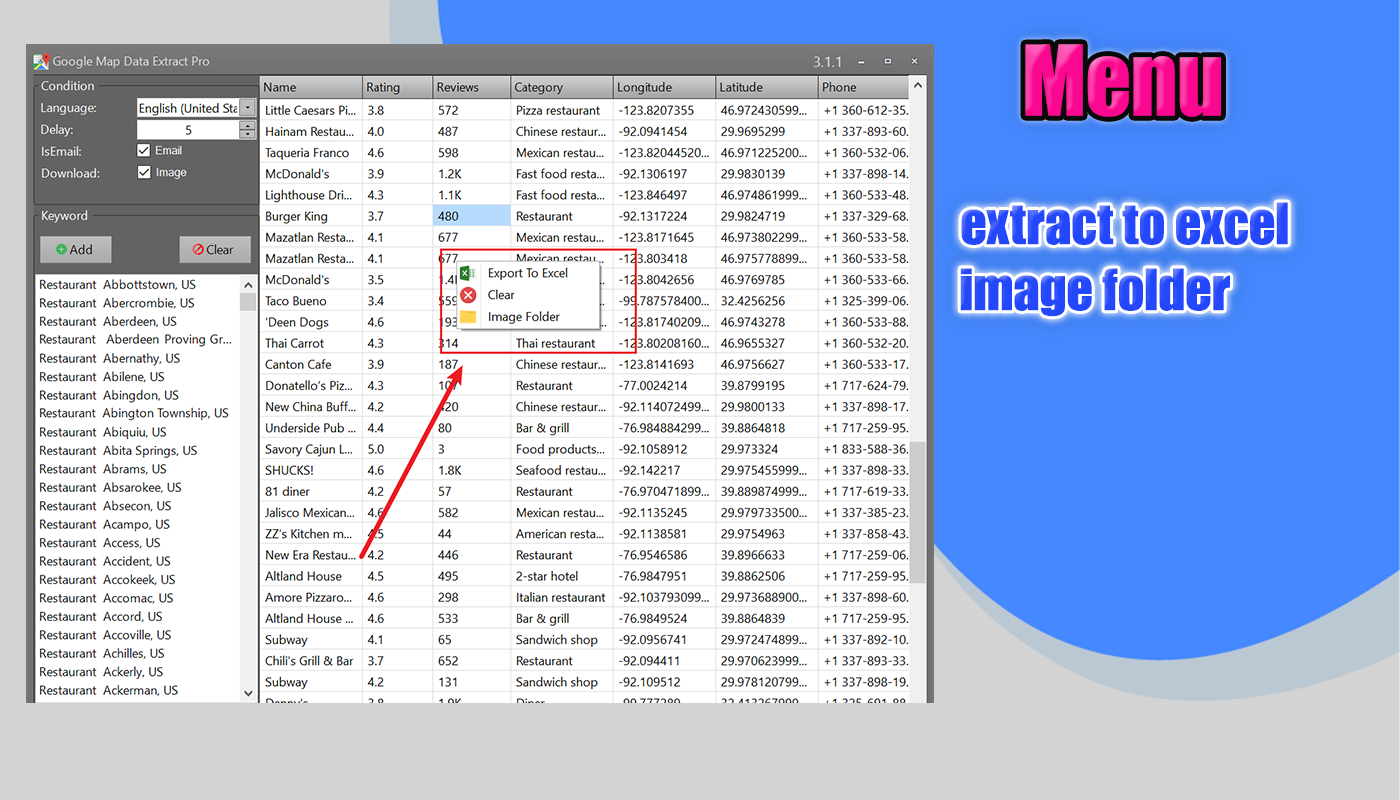Click the Italian restaurant category cell
The image size is (1400, 800).
(562, 597)
